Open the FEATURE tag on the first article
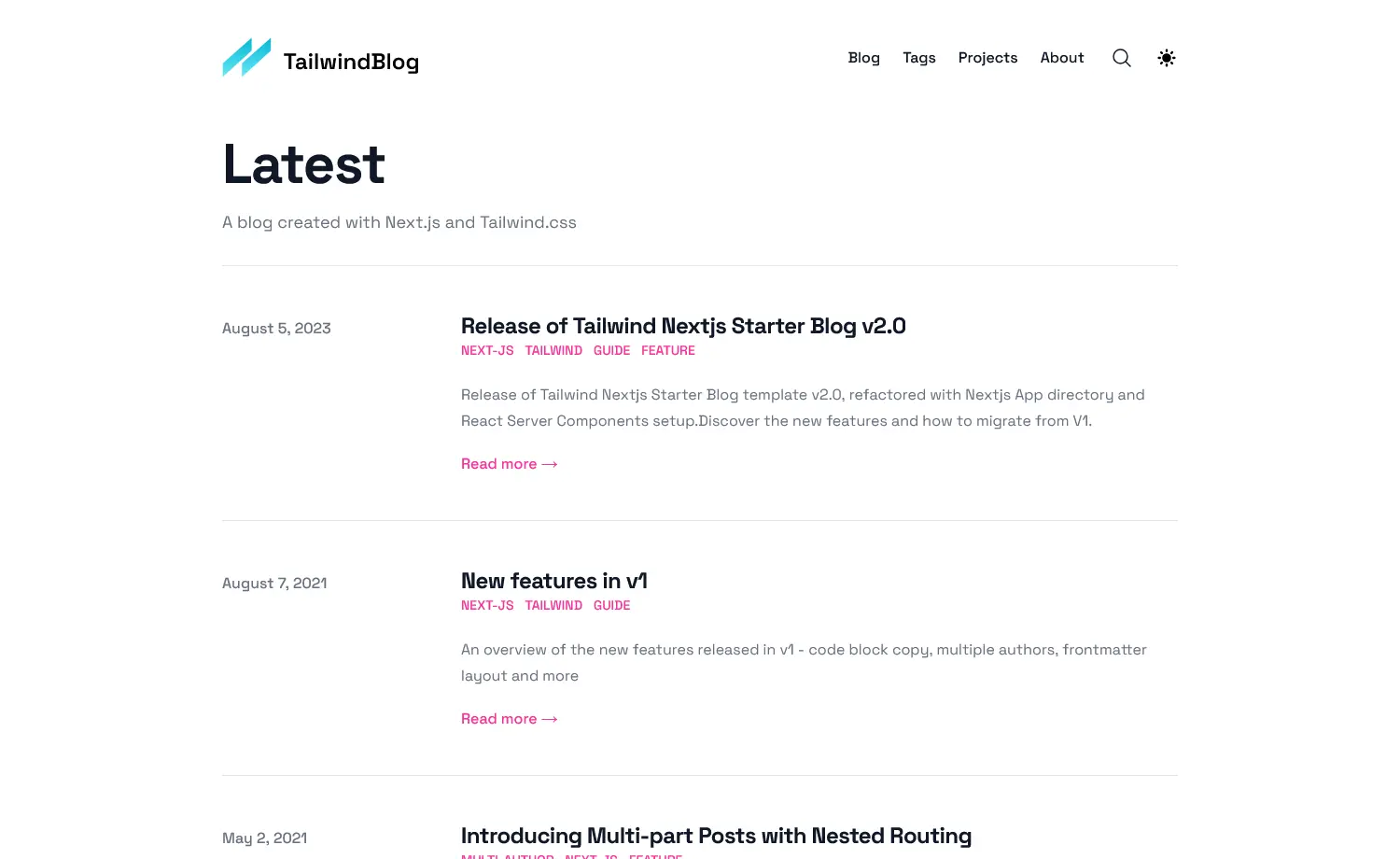1400x859 pixels. 667,350
